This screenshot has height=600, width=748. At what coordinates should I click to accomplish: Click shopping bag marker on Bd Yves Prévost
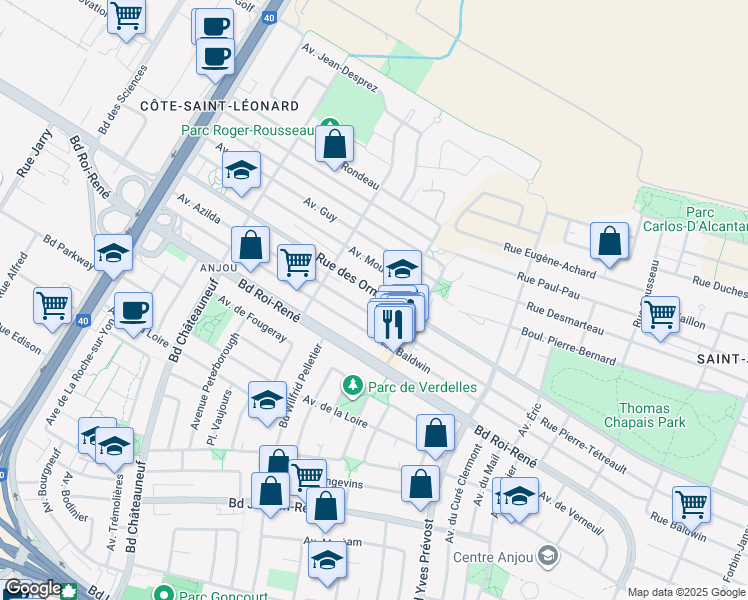[421, 484]
